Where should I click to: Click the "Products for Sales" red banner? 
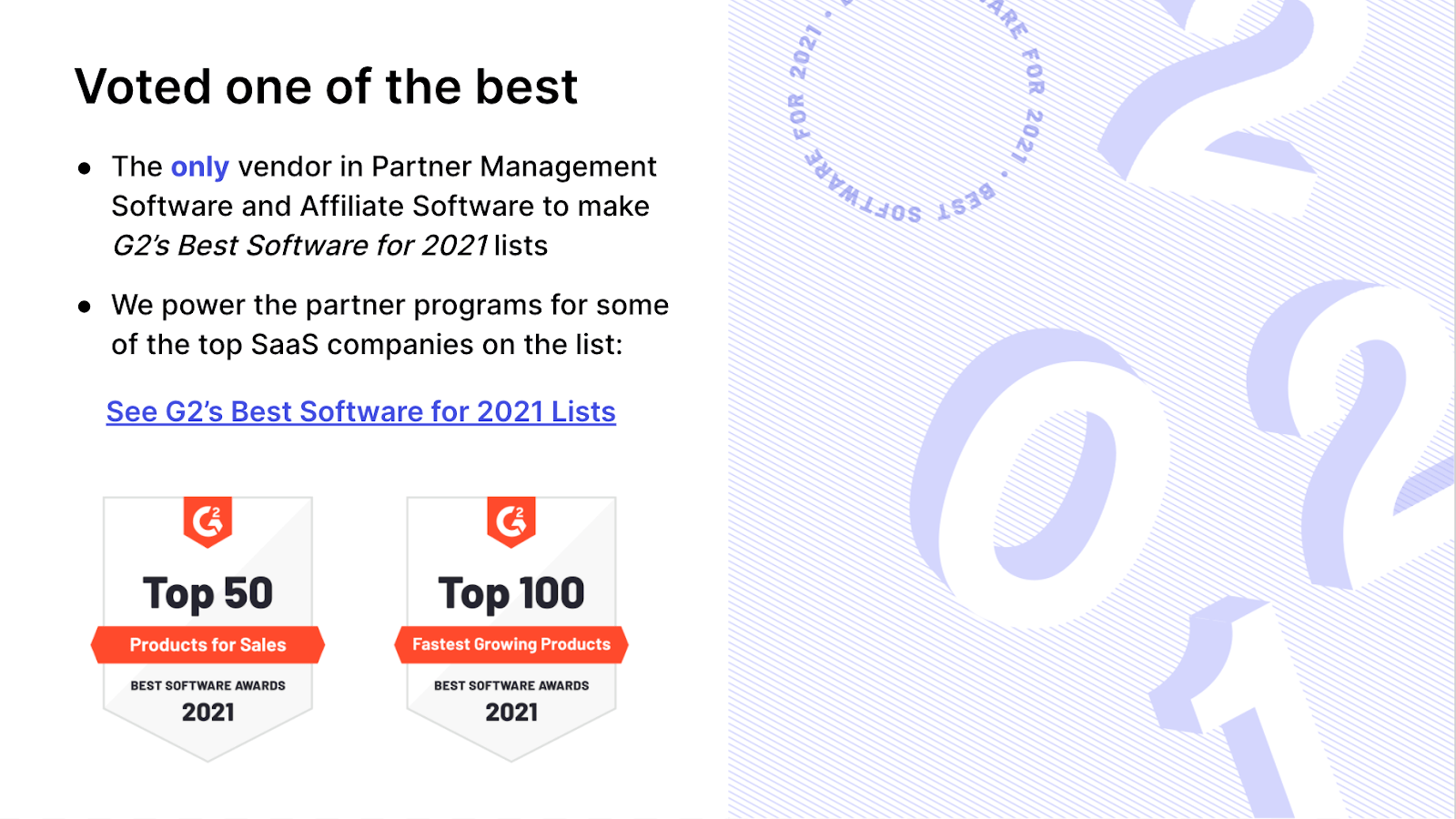pos(207,644)
